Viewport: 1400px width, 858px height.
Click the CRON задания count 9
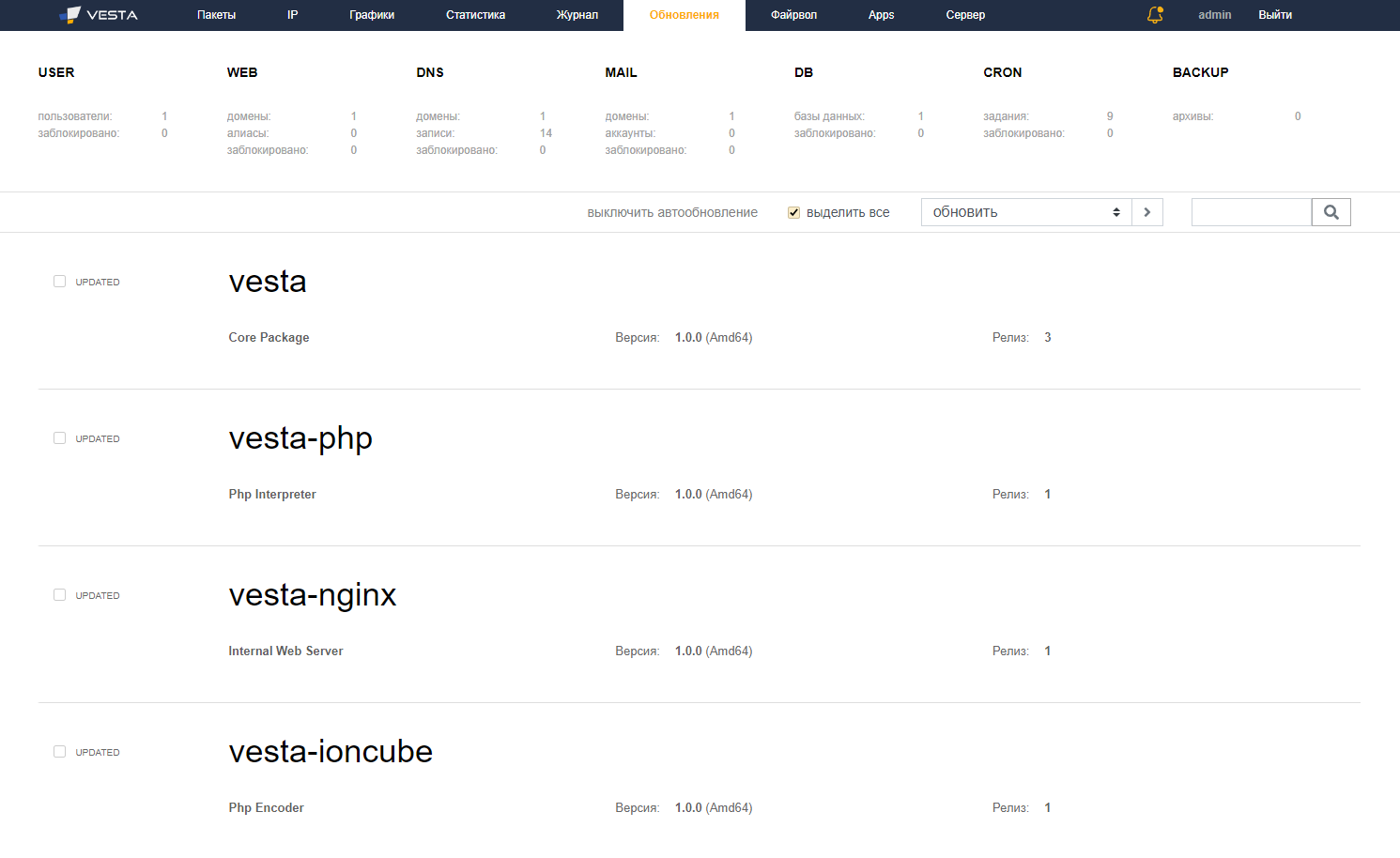click(1109, 115)
